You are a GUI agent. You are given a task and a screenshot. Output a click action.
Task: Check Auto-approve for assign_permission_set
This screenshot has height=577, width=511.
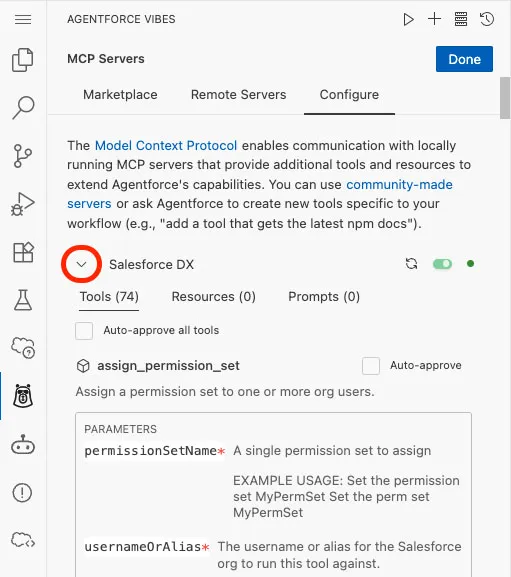point(371,366)
